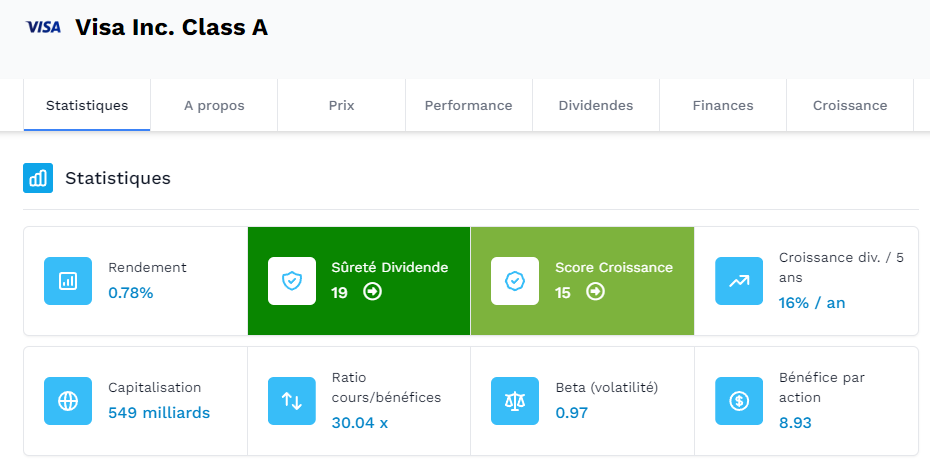This screenshot has width=930, height=472.
Task: Click the growth score 15
Action: pos(563,292)
